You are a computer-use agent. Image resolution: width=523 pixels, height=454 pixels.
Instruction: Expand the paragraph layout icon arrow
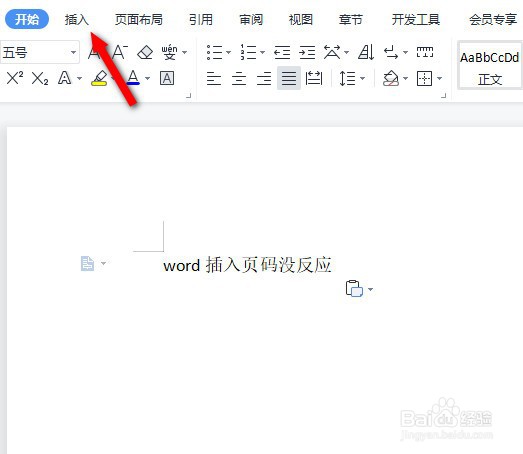click(103, 264)
